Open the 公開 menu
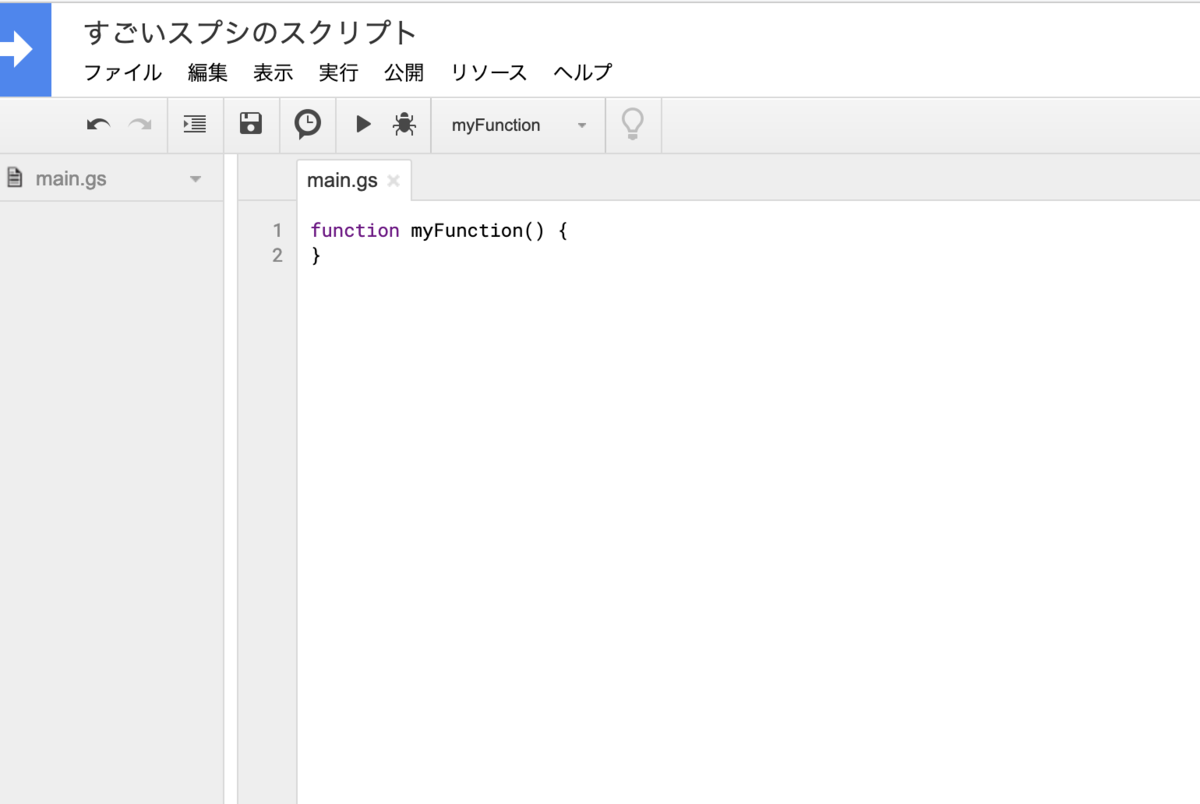Image resolution: width=1200 pixels, height=804 pixels. click(404, 72)
